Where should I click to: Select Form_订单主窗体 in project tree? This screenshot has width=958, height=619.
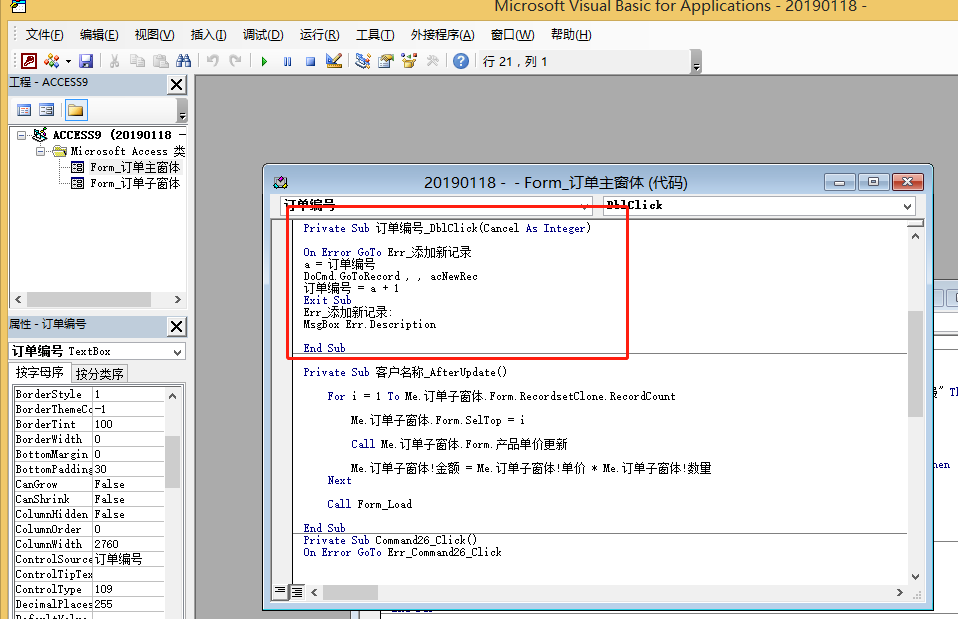point(135,167)
